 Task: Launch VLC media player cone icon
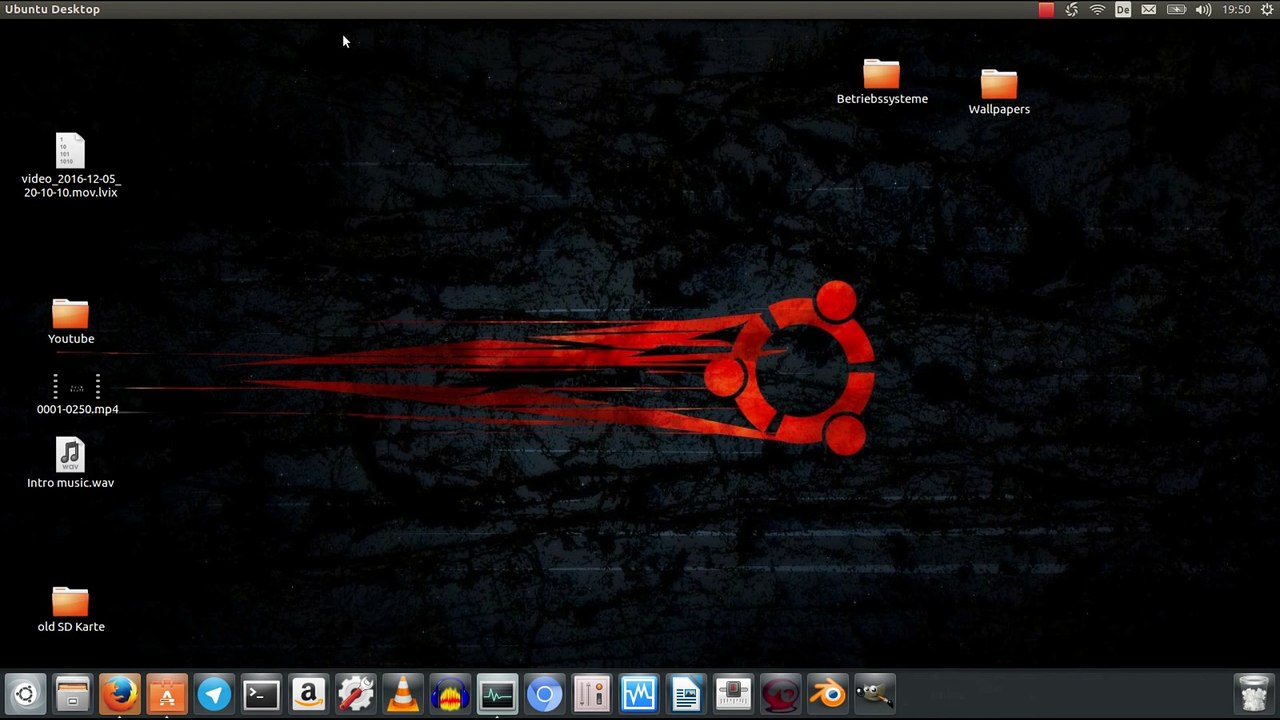[x=403, y=694]
